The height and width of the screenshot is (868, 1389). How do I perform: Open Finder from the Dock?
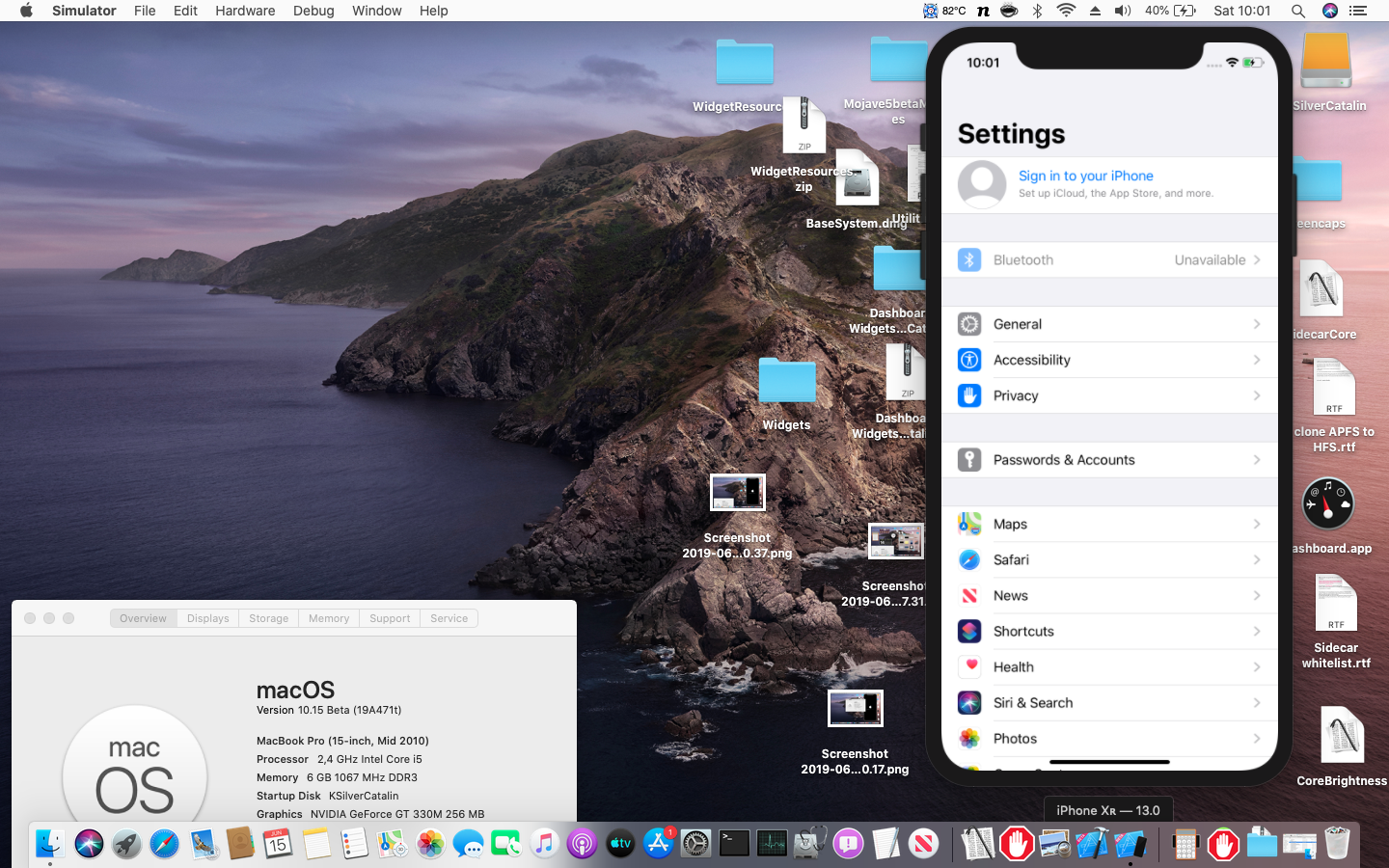click(x=50, y=844)
